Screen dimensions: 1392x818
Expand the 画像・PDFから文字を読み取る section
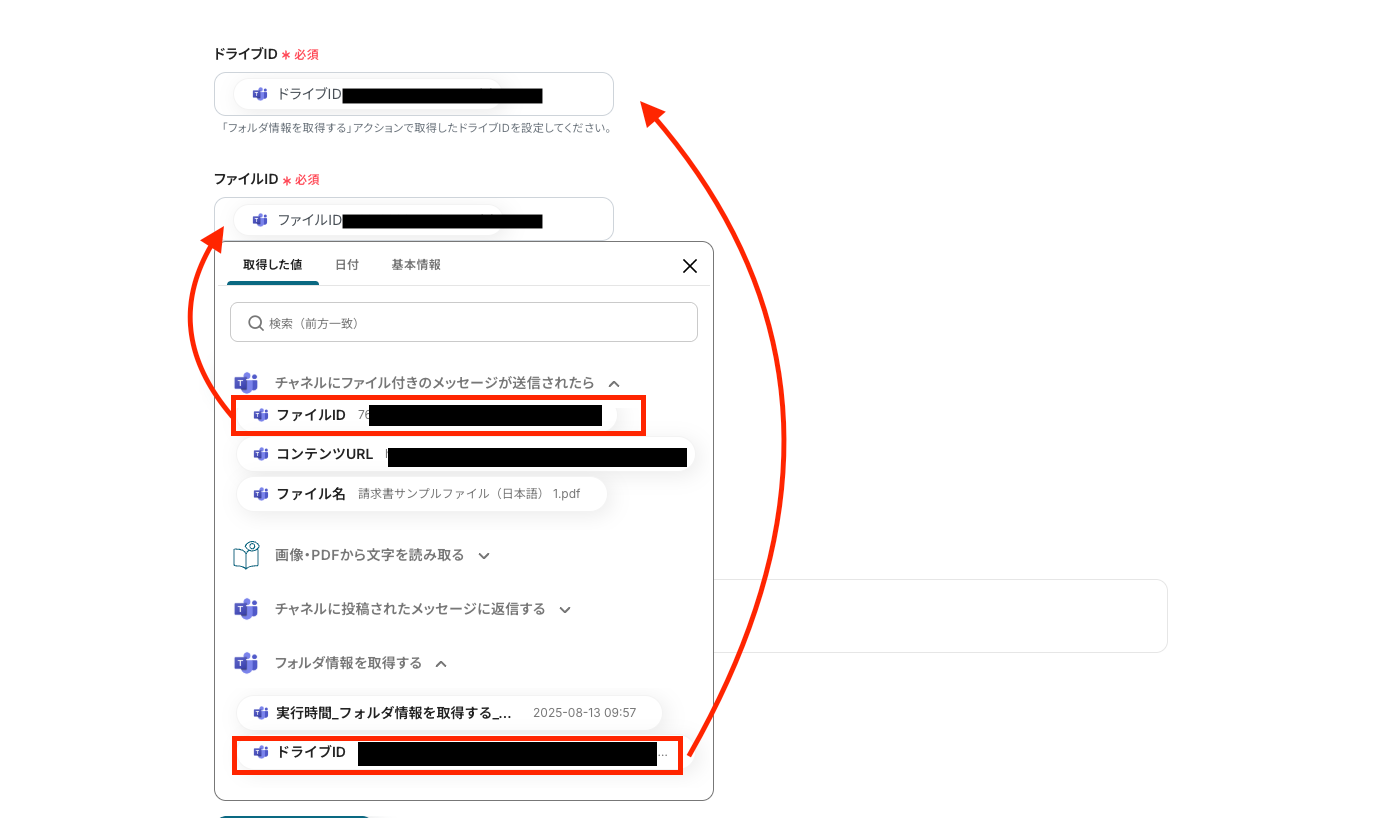point(484,555)
